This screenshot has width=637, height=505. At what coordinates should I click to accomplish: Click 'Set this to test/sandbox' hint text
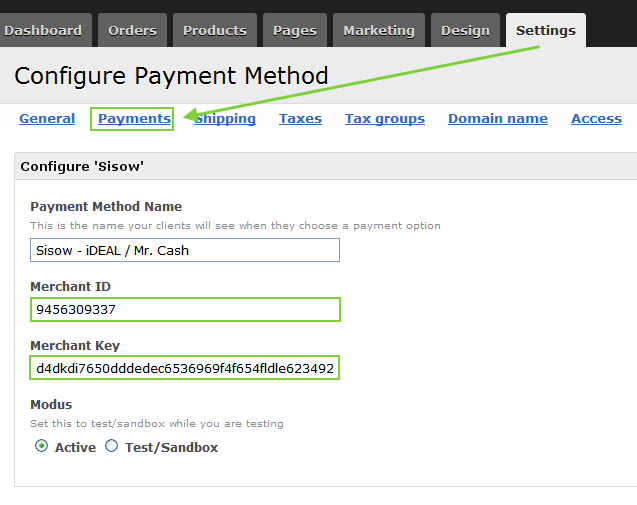pyautogui.click(x=157, y=424)
